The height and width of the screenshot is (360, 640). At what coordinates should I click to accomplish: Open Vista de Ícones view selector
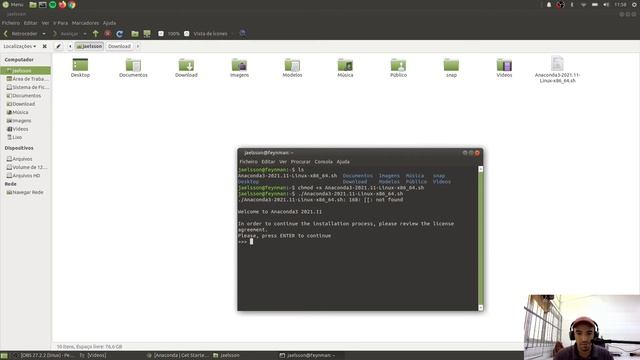211,34
